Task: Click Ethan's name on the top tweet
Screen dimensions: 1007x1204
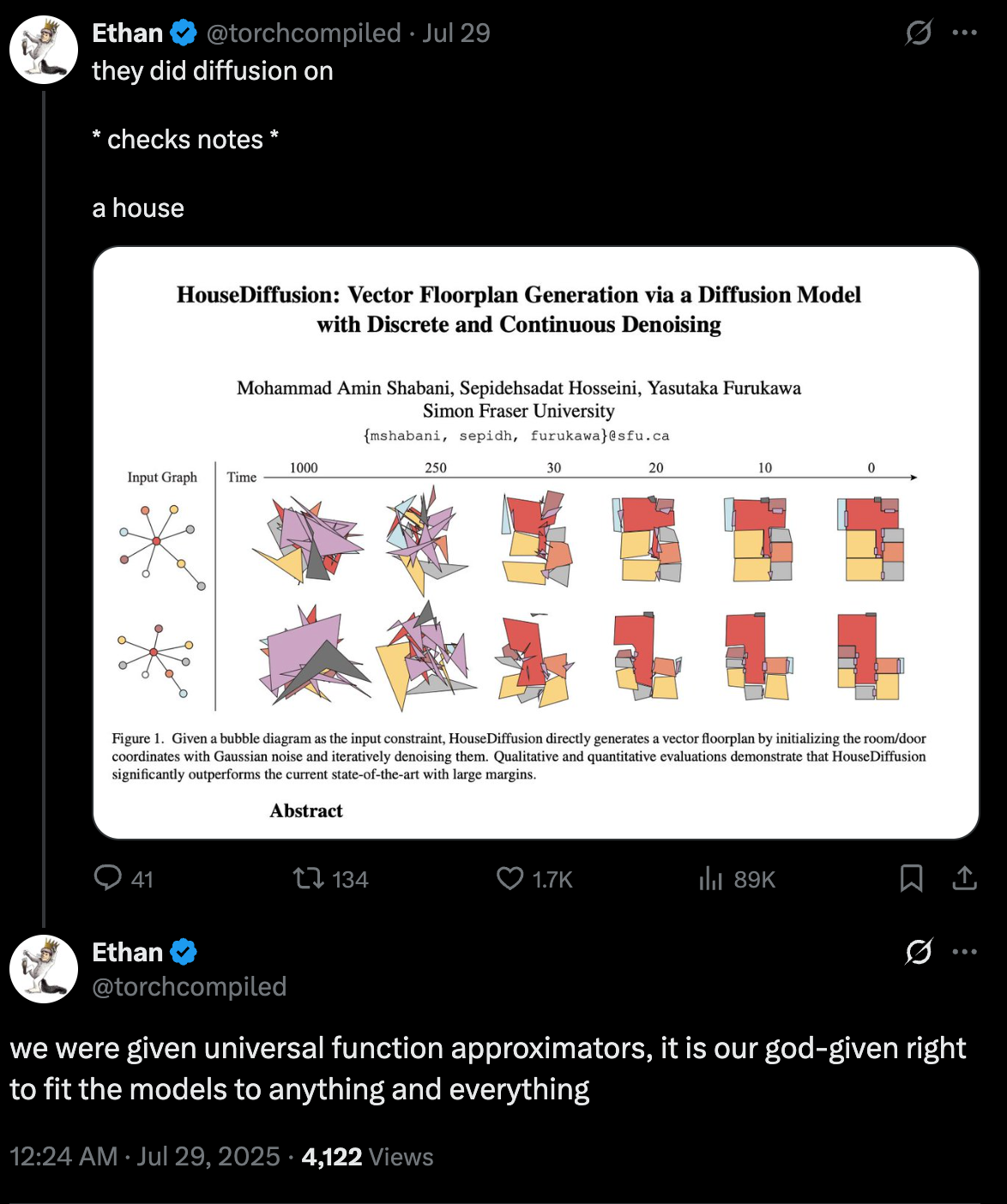Action: pyautogui.click(x=127, y=33)
